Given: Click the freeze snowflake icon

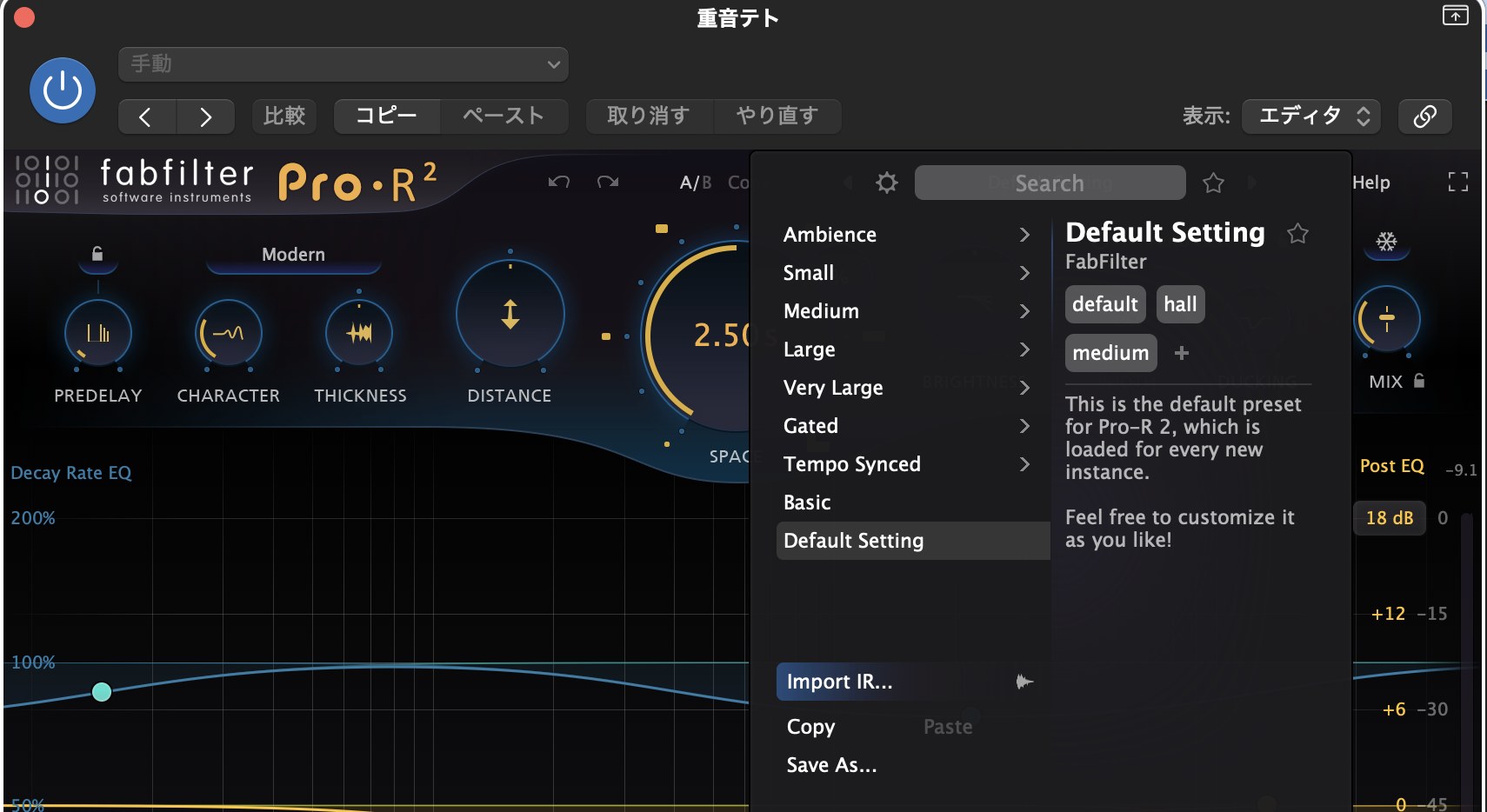Looking at the screenshot, I should 1387,242.
